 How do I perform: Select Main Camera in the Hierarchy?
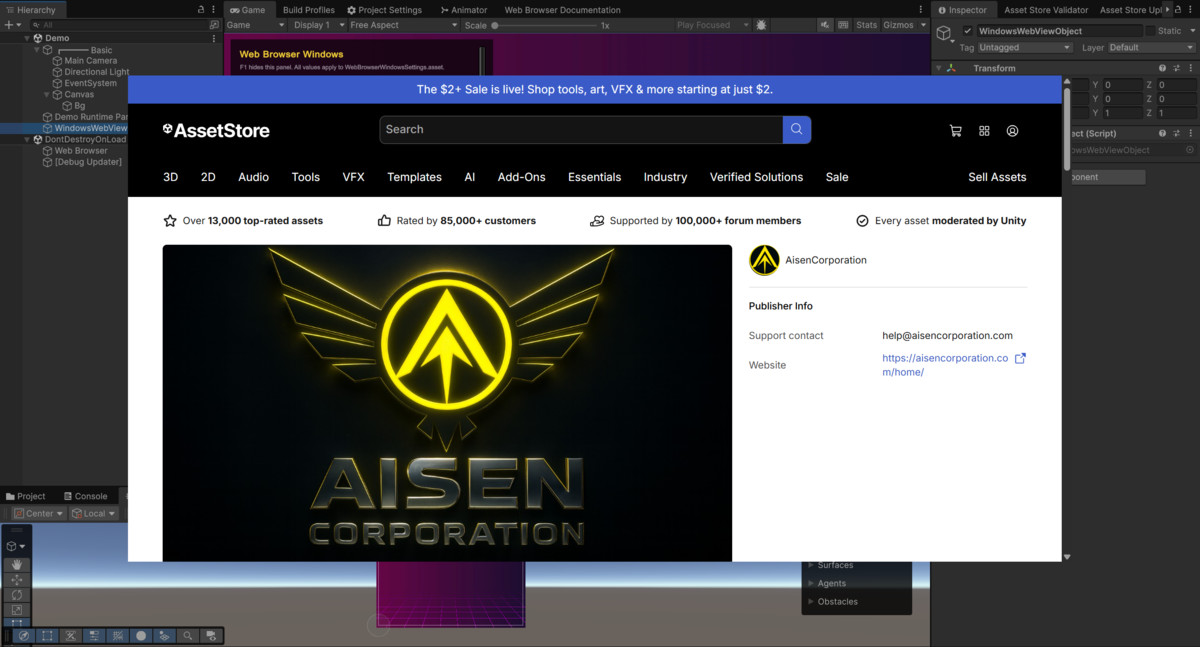(x=90, y=61)
